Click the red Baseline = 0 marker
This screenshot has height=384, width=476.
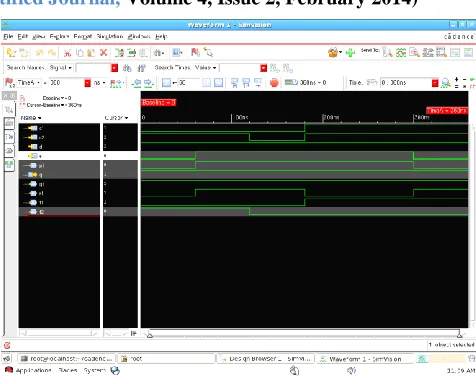coord(159,103)
